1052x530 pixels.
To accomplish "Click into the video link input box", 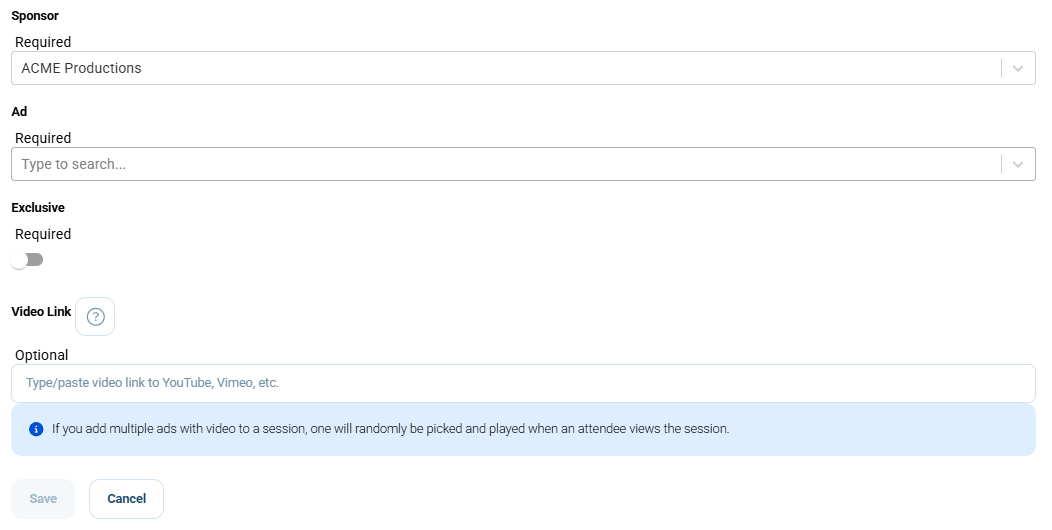I will 523,383.
